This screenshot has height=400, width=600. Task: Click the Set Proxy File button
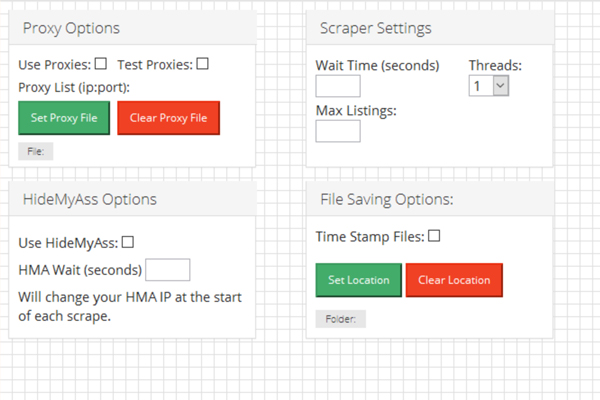point(64,118)
